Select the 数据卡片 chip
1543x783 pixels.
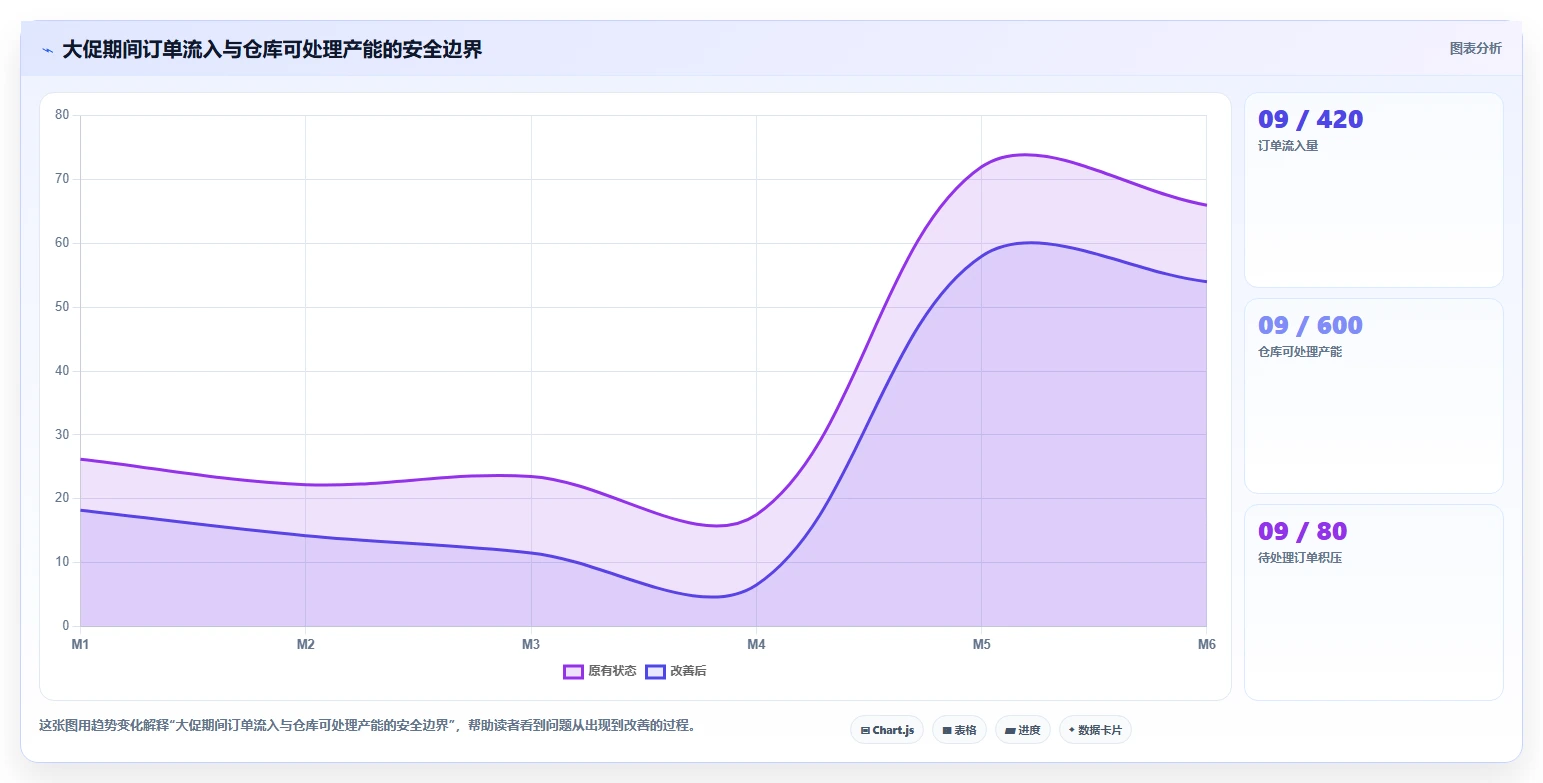pos(1095,730)
